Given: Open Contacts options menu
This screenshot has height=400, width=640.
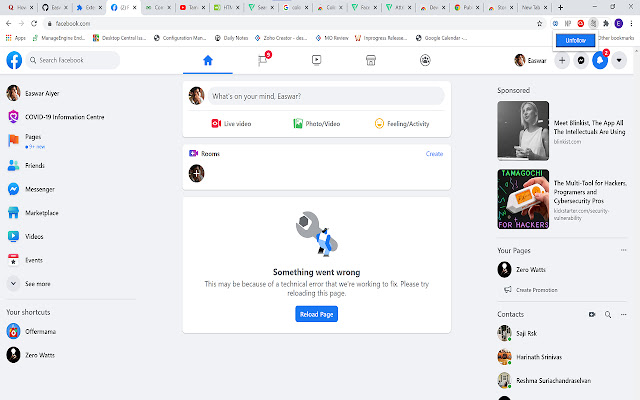Looking at the screenshot, I should [x=623, y=314].
